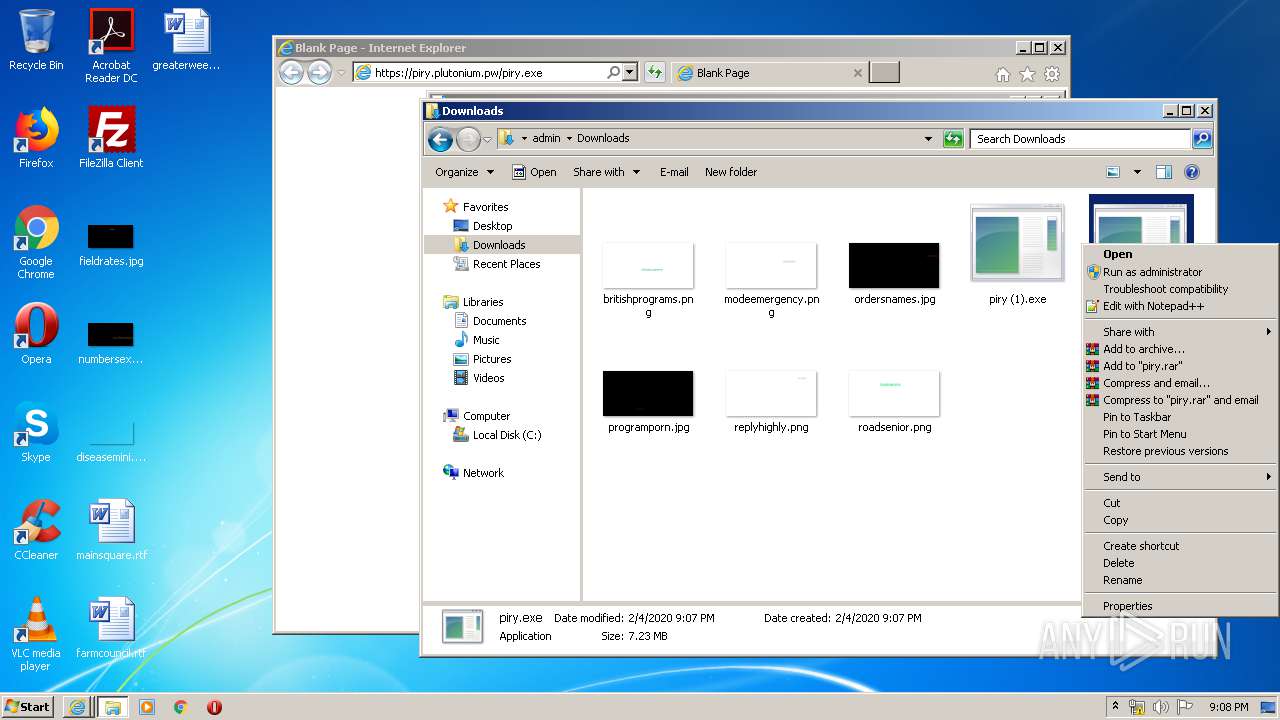Select the Firefox desktop shortcut
The height and width of the screenshot is (720, 1280).
(36, 138)
